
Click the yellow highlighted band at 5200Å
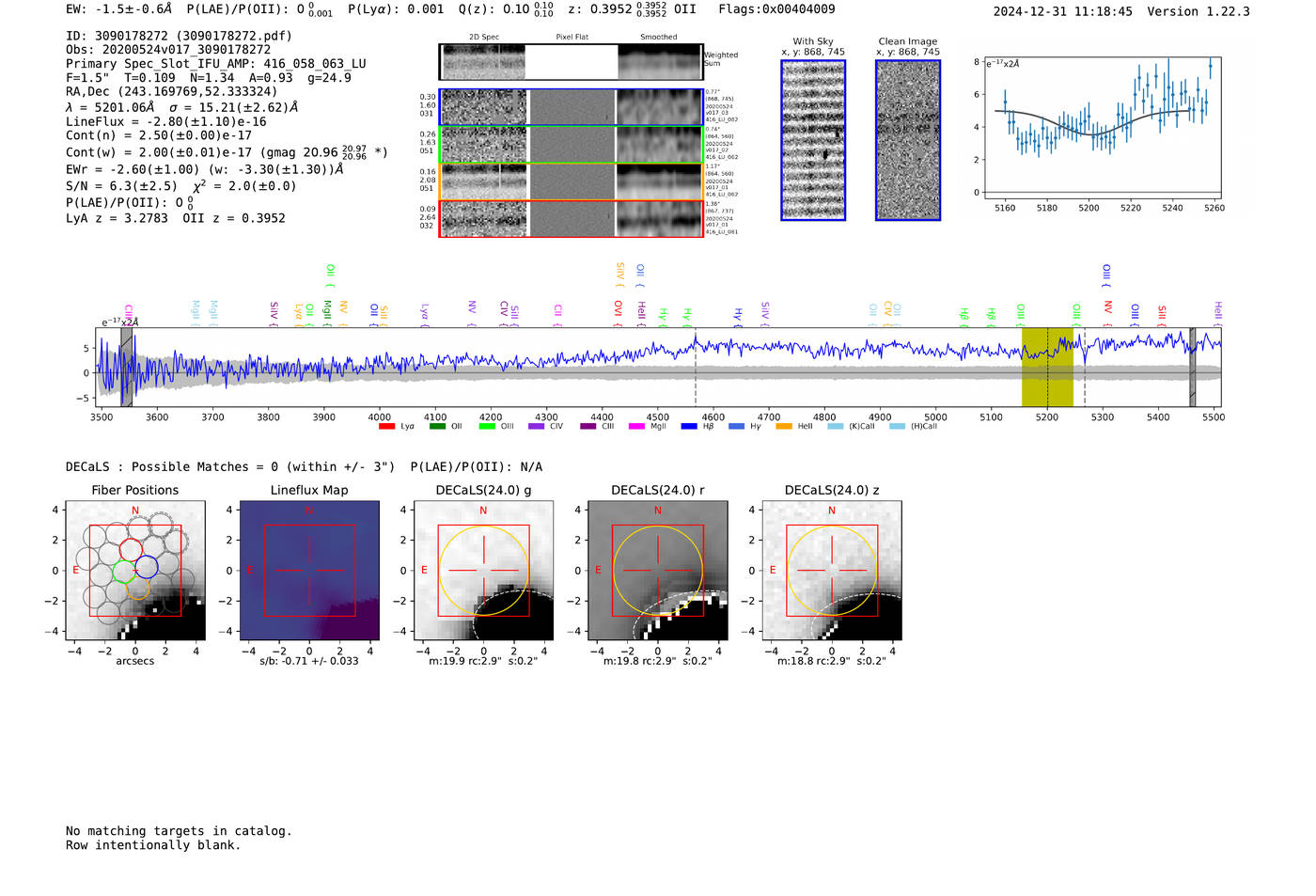tap(1047, 367)
